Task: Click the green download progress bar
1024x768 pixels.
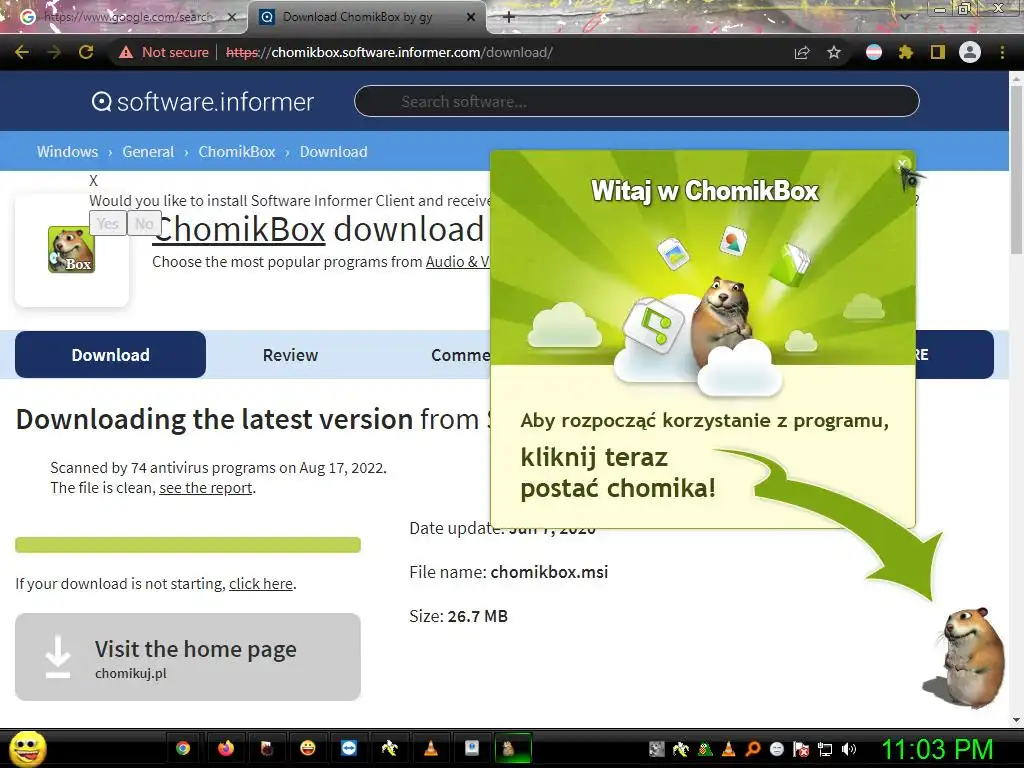Action: point(188,545)
